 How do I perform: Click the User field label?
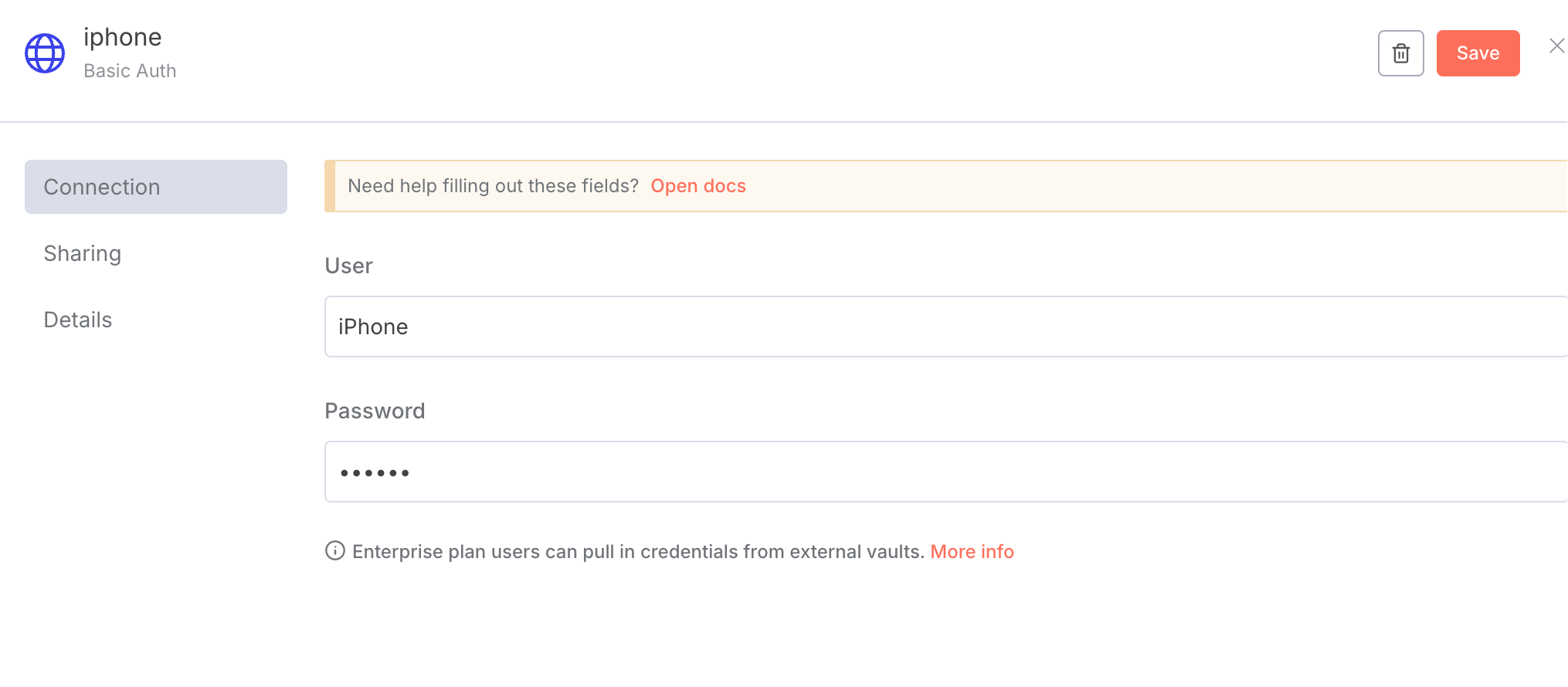click(x=349, y=266)
